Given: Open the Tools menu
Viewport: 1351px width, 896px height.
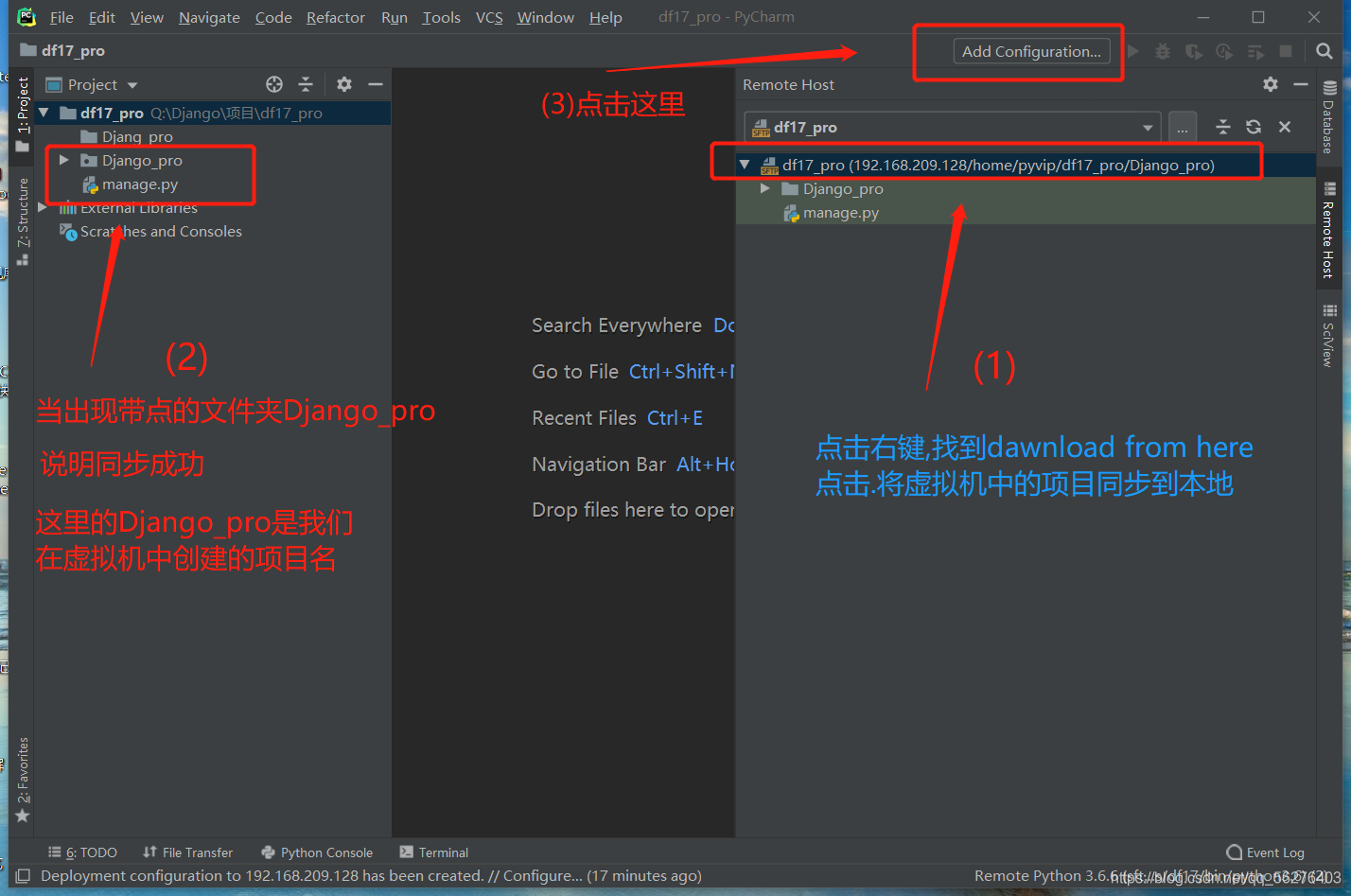Looking at the screenshot, I should pos(441,17).
